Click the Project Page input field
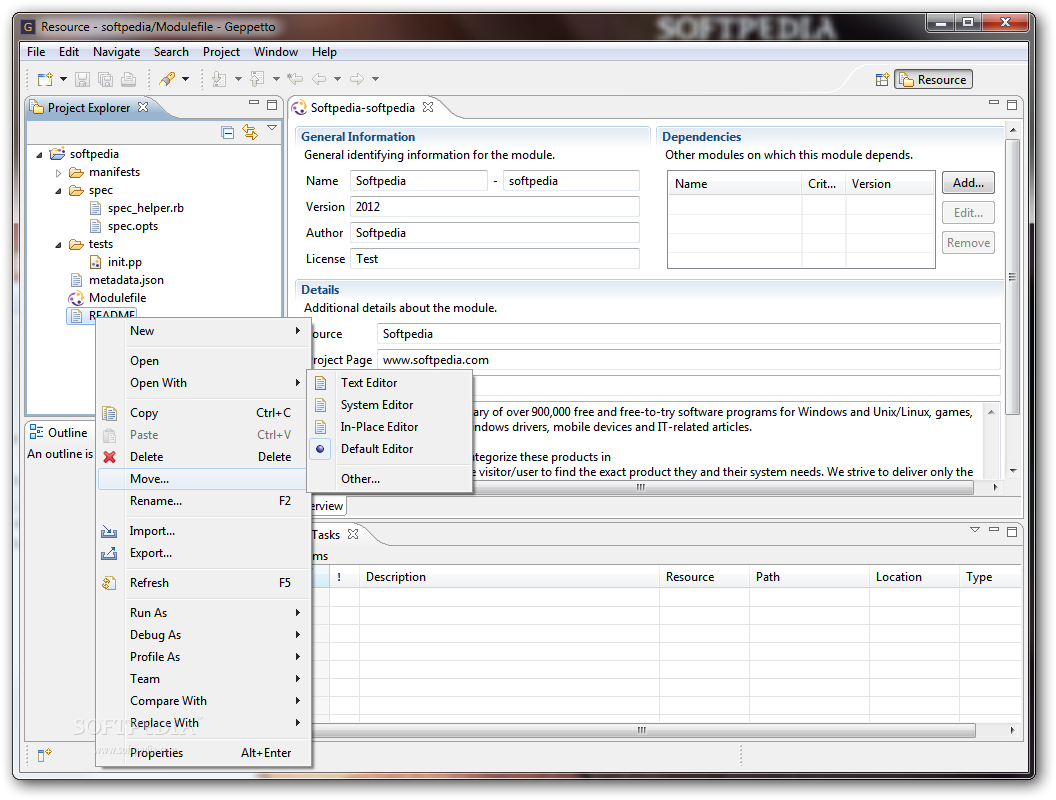This screenshot has height=800, width=1056. 688,360
